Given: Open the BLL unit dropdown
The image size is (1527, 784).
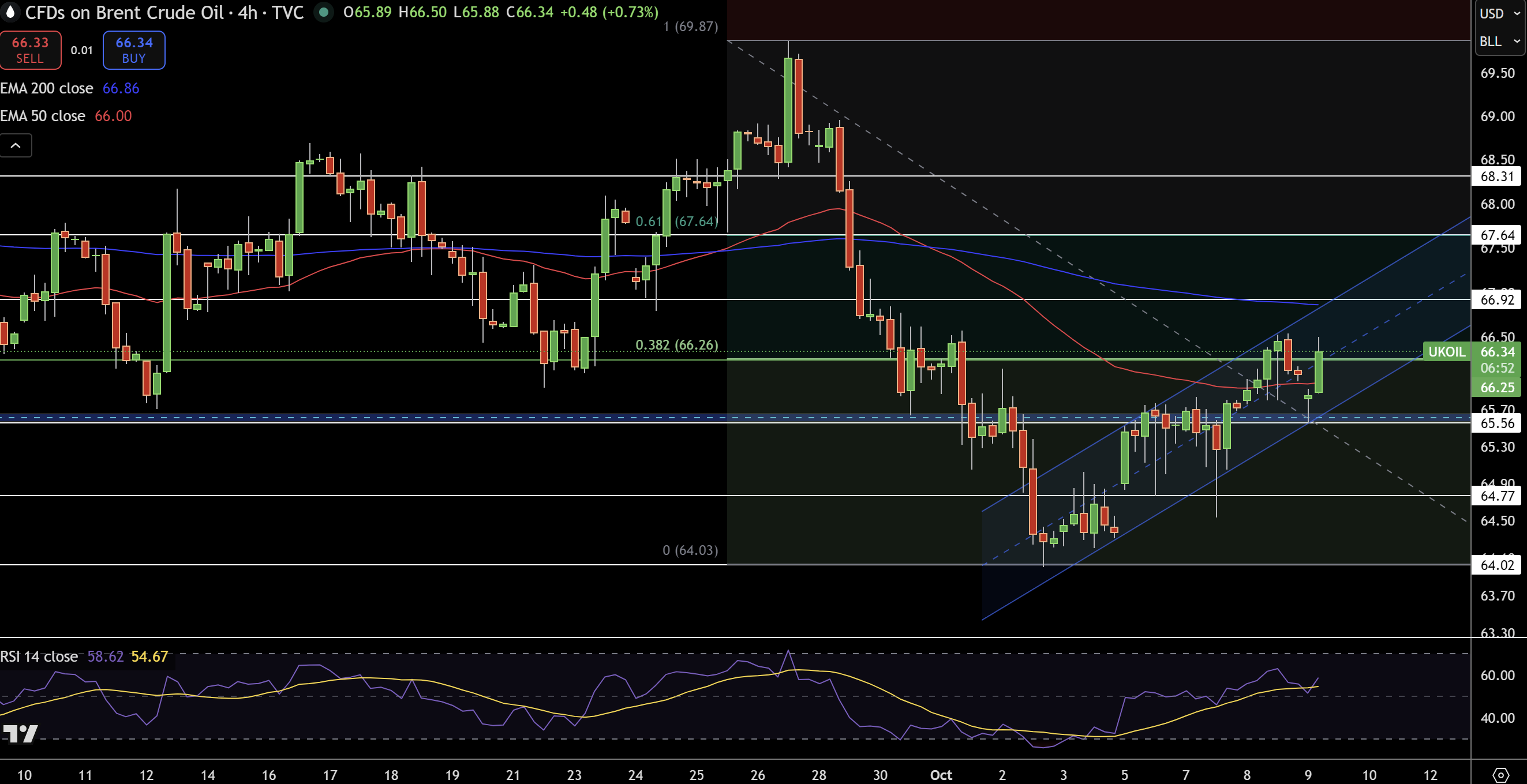Looking at the screenshot, I should click(1498, 42).
